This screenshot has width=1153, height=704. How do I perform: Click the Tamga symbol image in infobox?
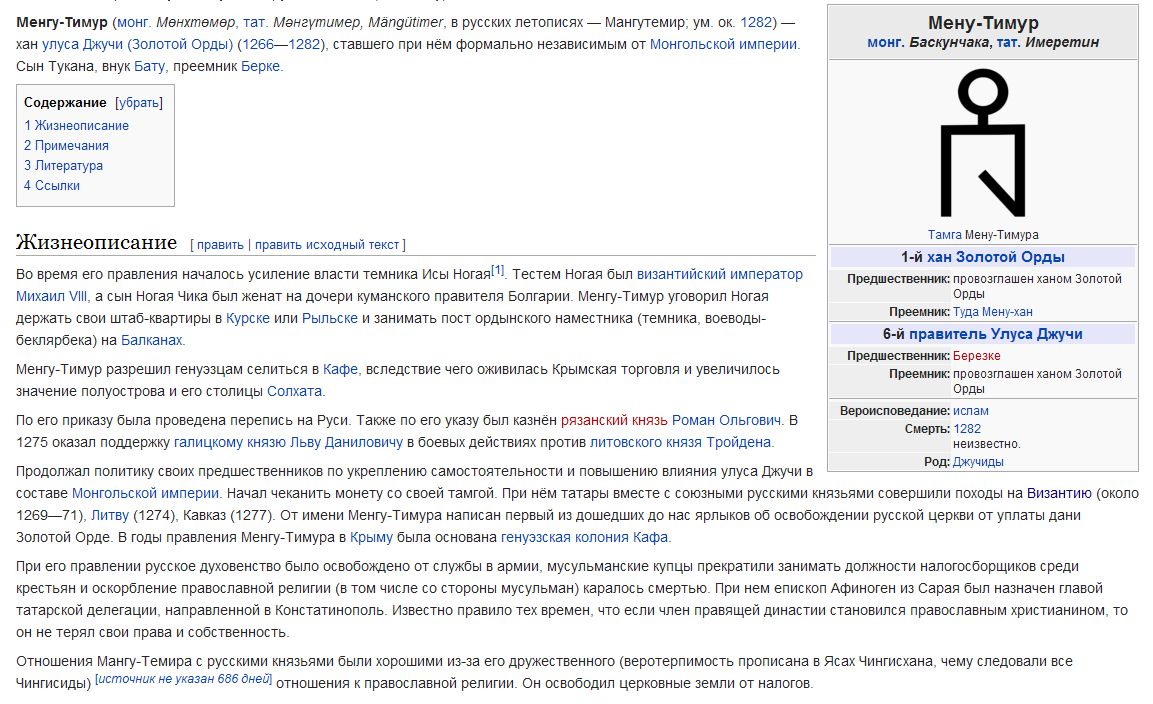click(x=982, y=143)
